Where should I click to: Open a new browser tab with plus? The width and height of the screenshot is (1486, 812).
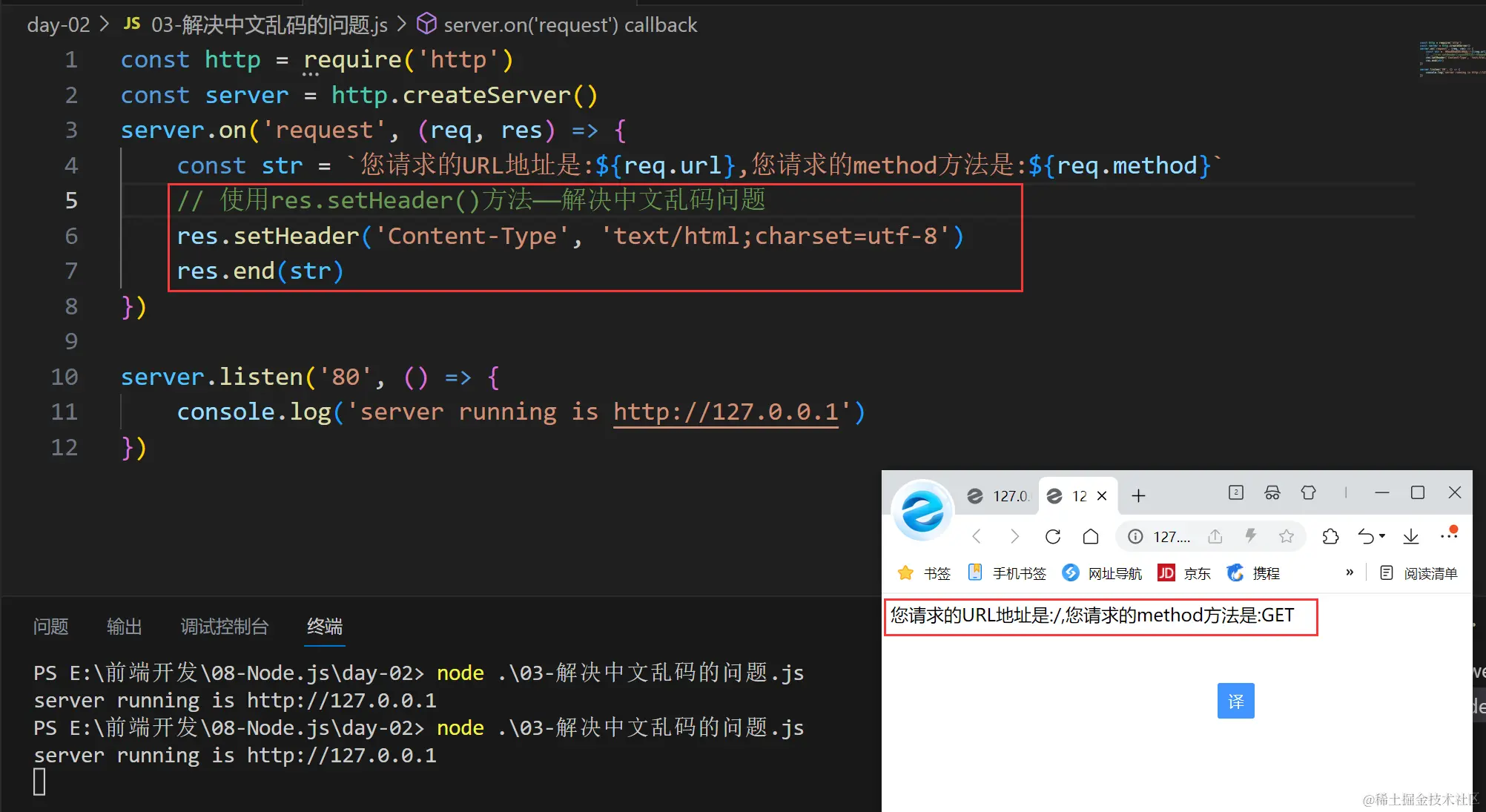[x=1139, y=495]
